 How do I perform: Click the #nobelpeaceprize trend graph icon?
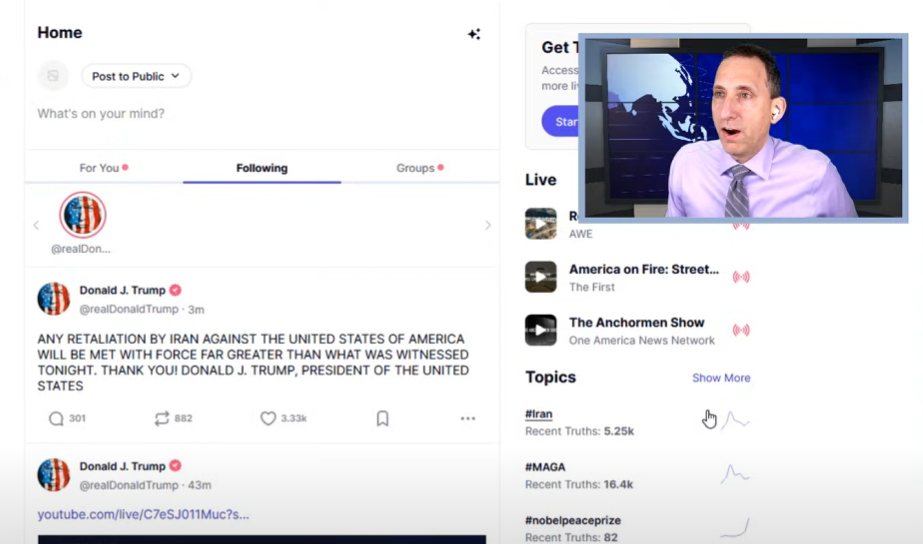735,528
